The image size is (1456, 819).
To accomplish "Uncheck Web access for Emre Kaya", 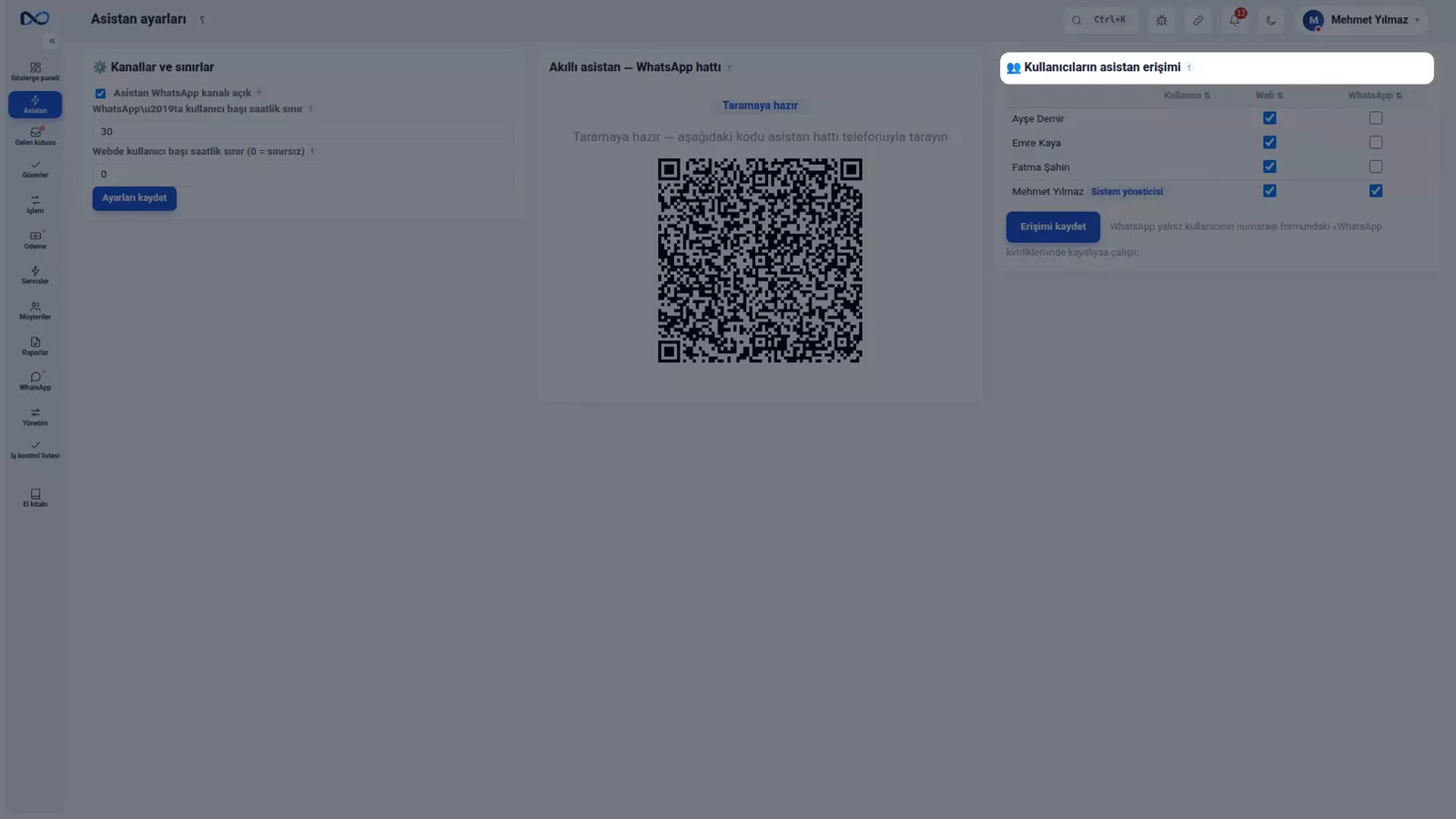I will (1269, 143).
